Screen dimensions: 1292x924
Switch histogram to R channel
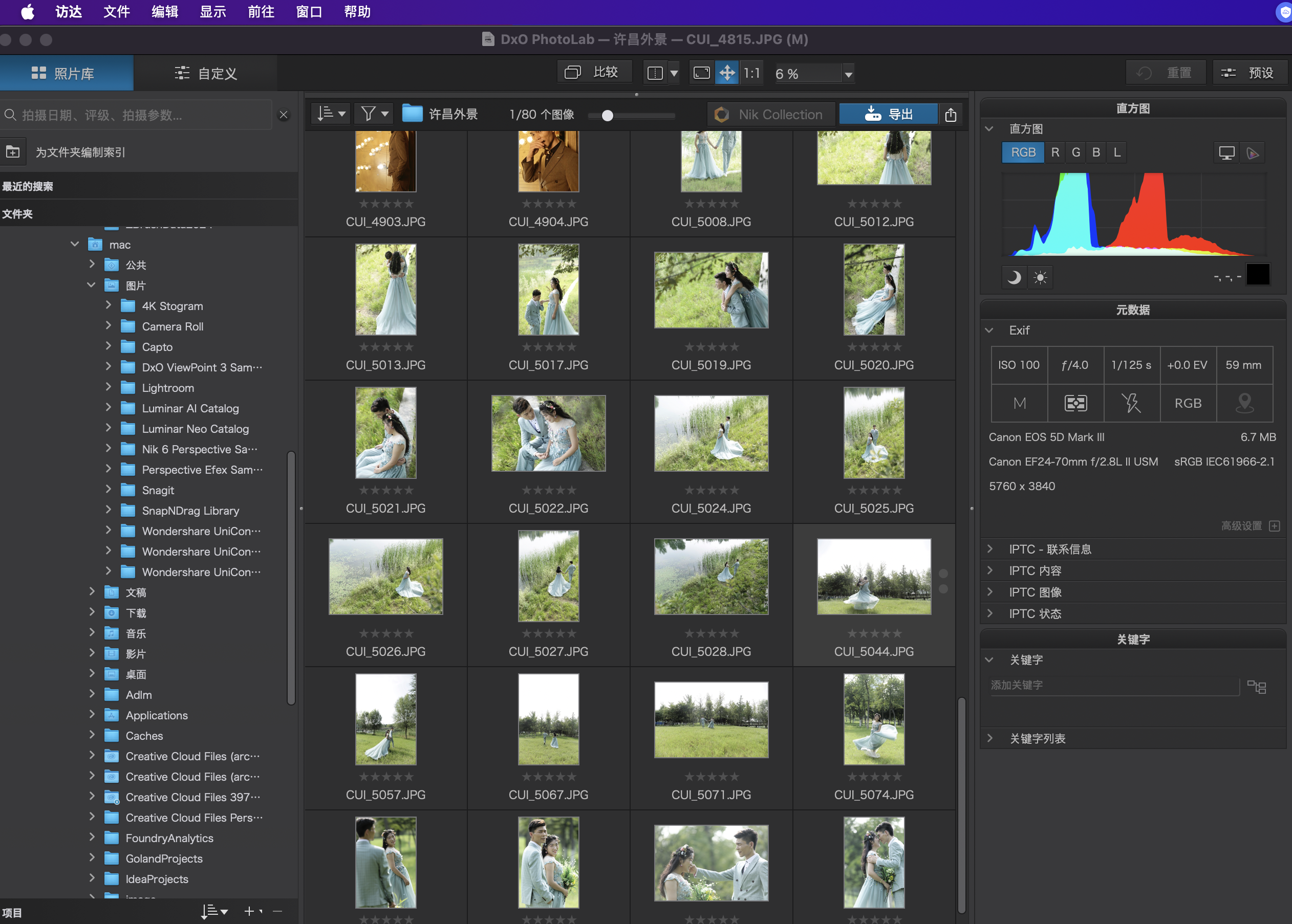coord(1054,152)
